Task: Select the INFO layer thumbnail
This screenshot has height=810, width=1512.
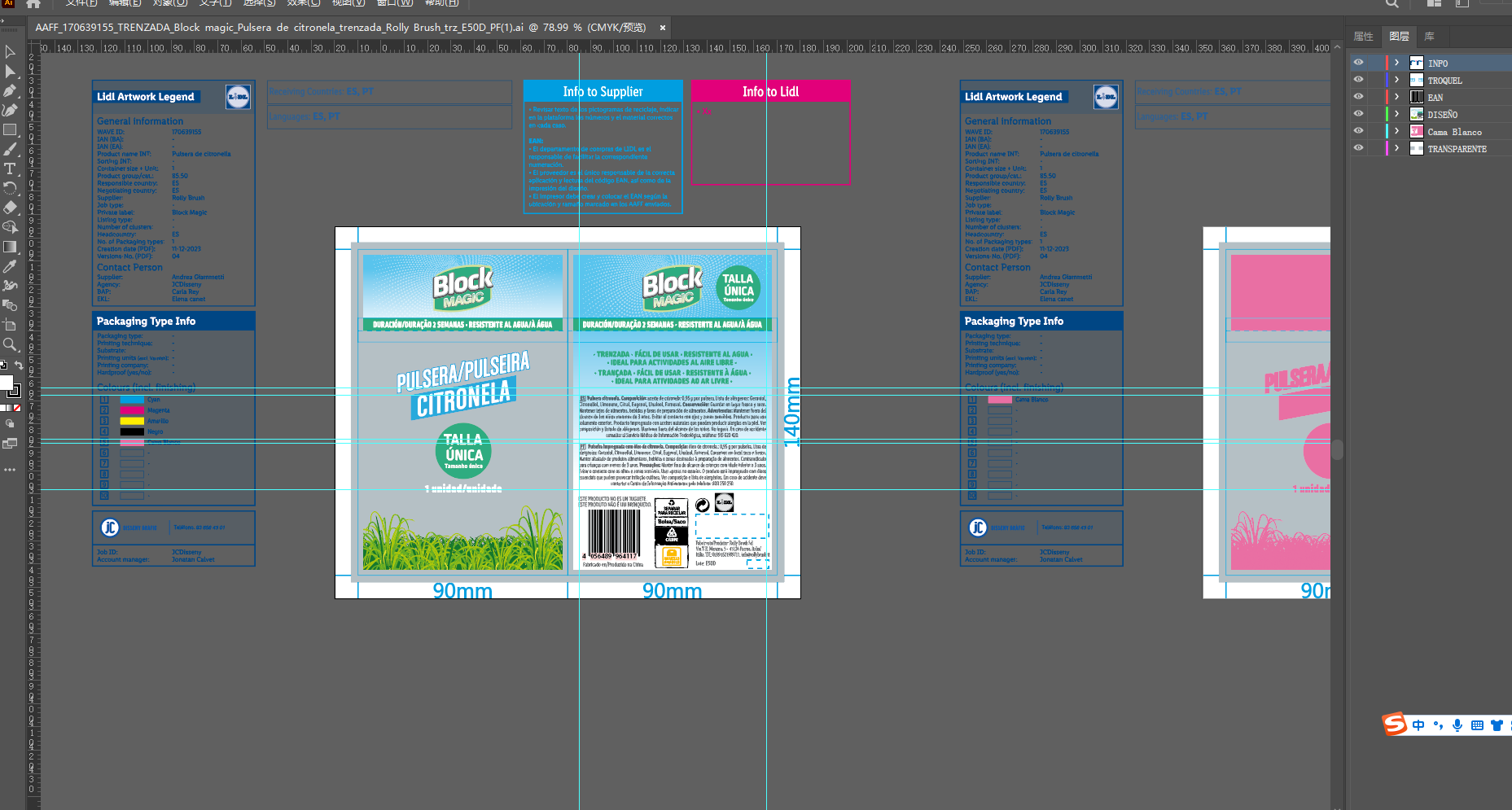Action: pyautogui.click(x=1417, y=63)
